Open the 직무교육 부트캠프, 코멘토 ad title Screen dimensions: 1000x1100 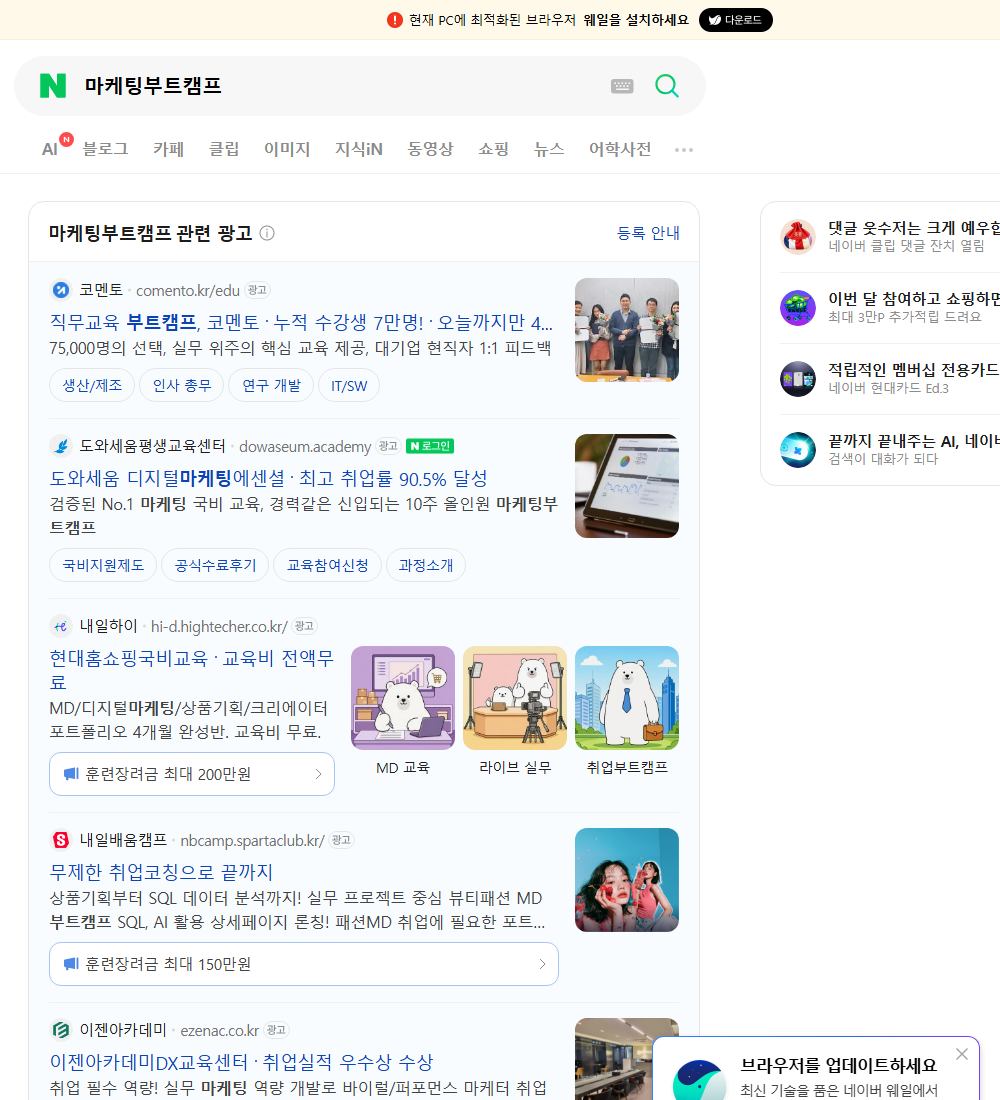301,322
